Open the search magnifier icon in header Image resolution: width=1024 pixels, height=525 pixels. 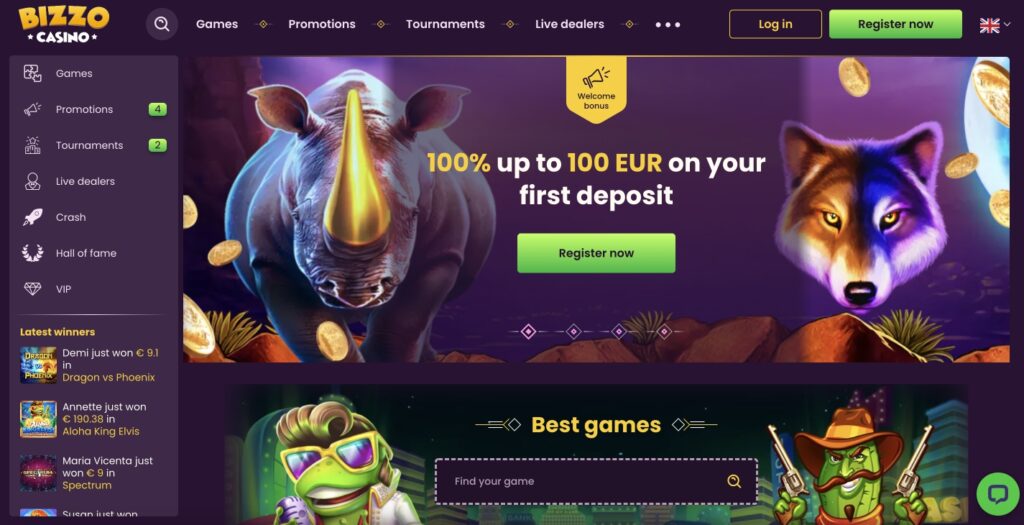coord(161,24)
